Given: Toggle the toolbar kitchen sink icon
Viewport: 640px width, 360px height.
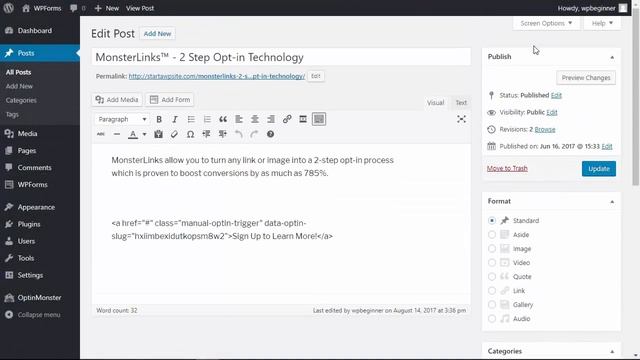Looking at the screenshot, I should coord(319,119).
